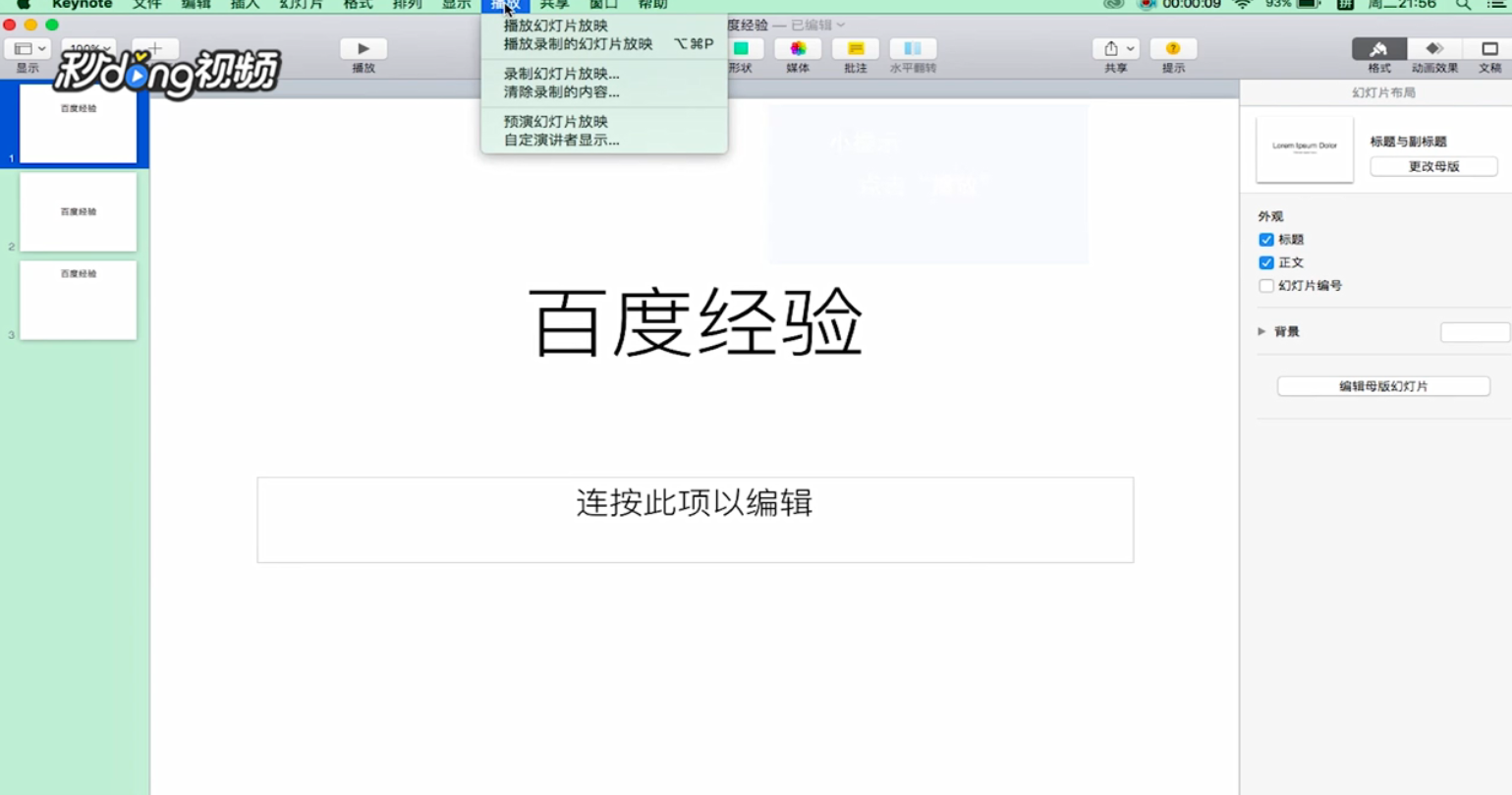Open the Media (媒体) toolbar icon
Image resolution: width=1512 pixels, height=795 pixels.
pos(798,48)
